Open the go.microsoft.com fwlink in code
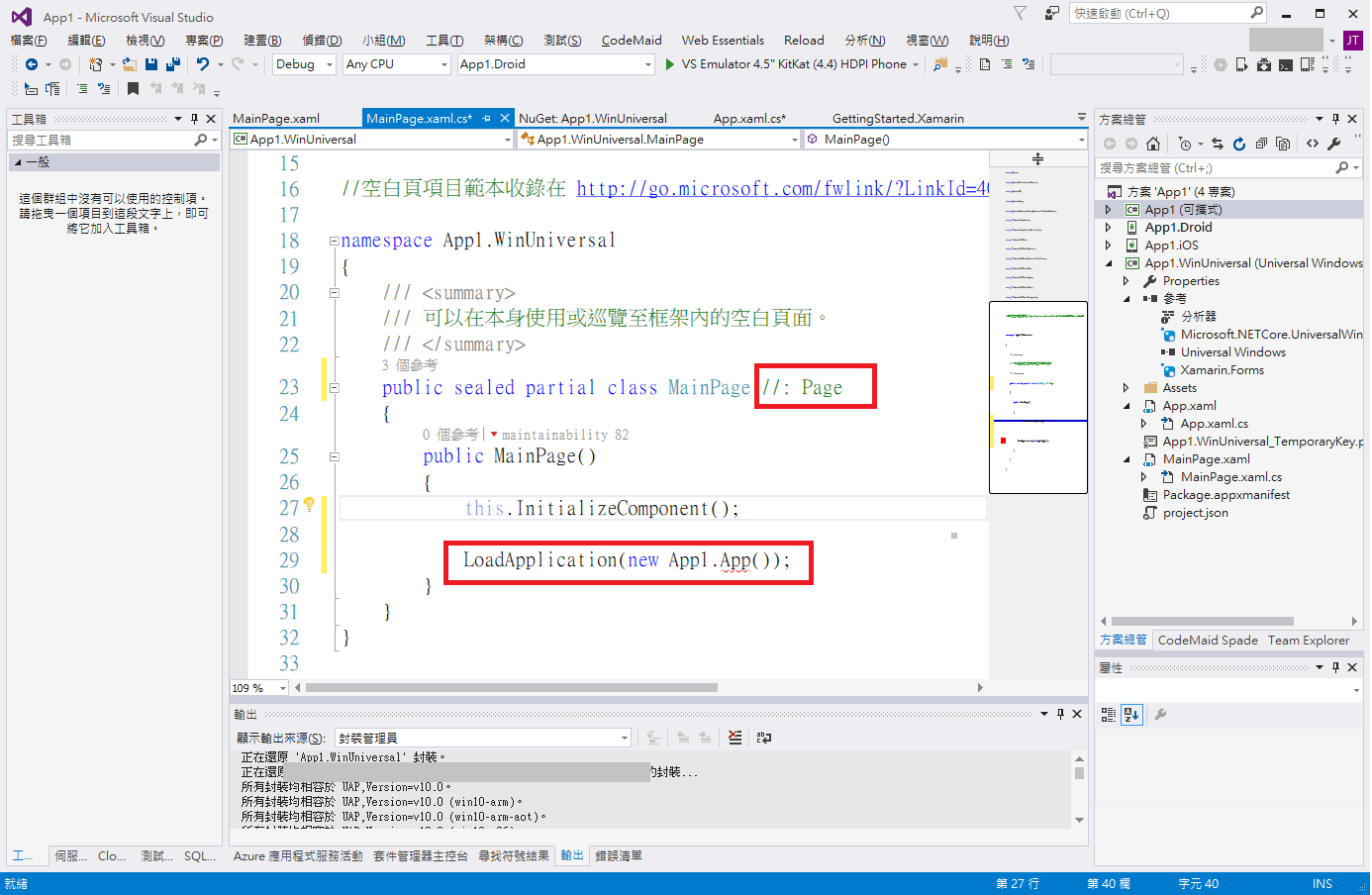 coord(782,188)
